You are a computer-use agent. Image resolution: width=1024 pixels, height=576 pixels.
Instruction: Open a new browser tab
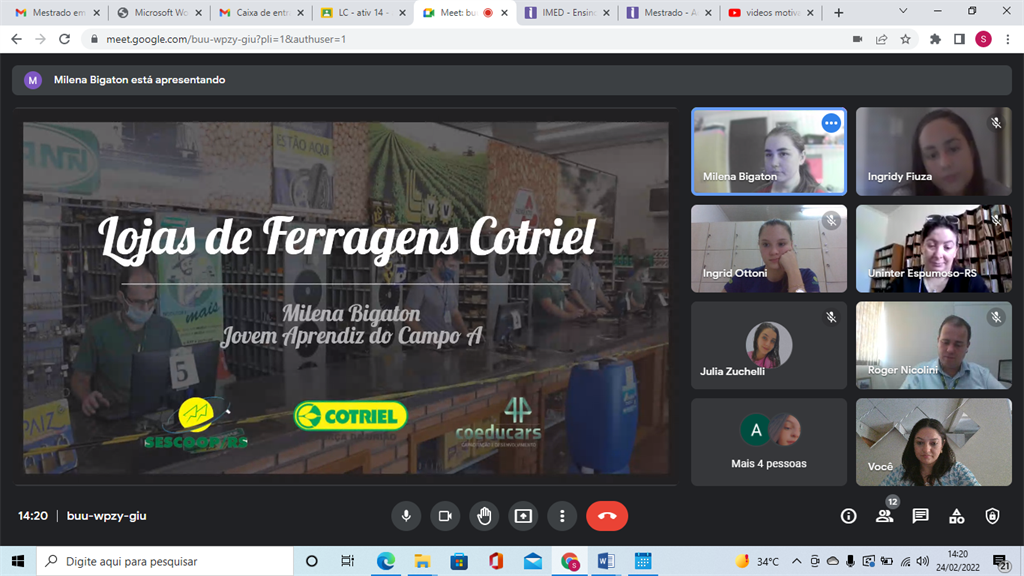click(x=839, y=12)
